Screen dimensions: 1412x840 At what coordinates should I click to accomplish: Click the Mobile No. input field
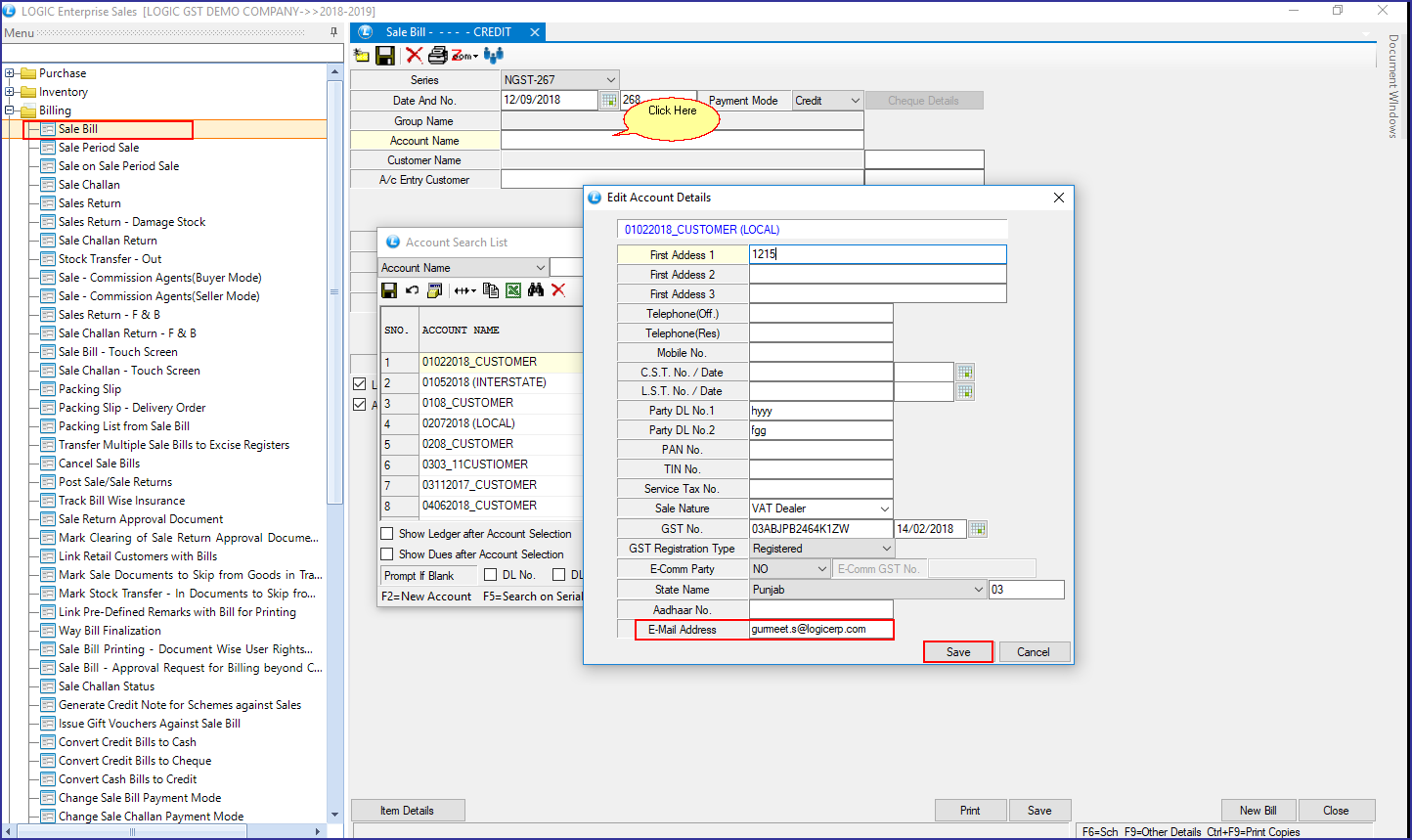(821, 353)
